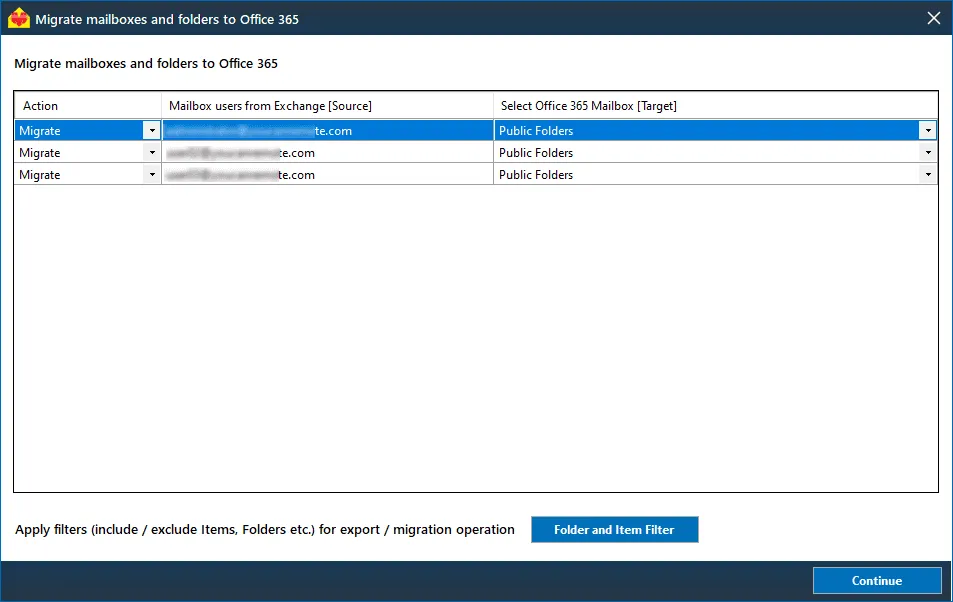Open Action dropdown in the second row
953x602 pixels.
[x=152, y=153]
